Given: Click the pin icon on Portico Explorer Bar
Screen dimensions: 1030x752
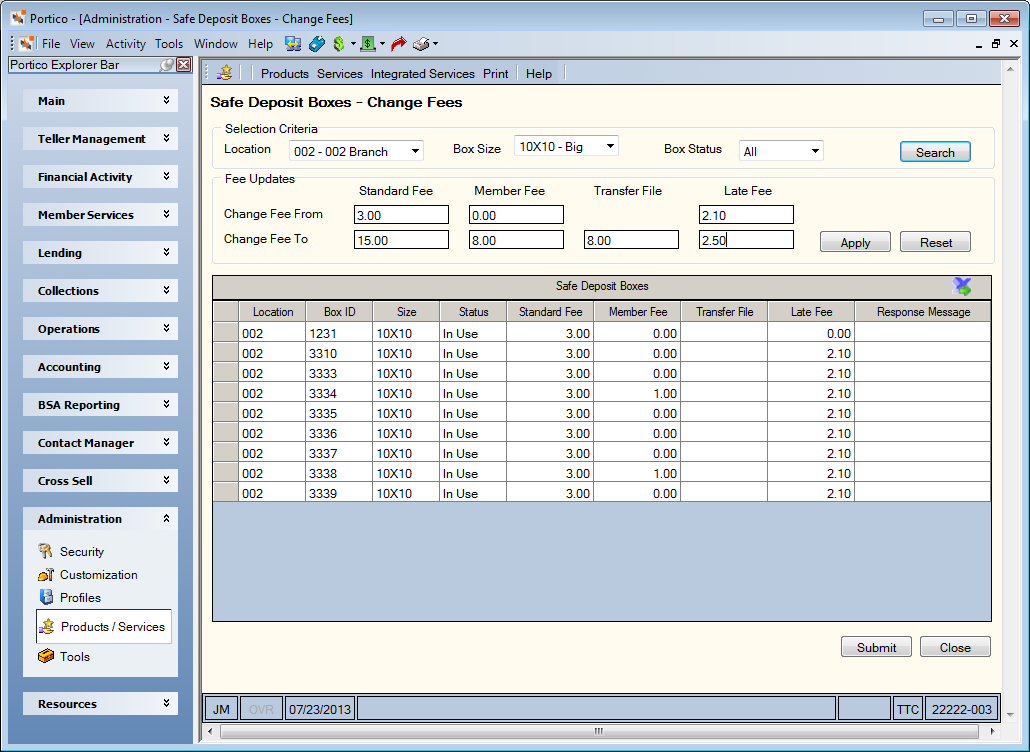Looking at the screenshot, I should click(167, 64).
